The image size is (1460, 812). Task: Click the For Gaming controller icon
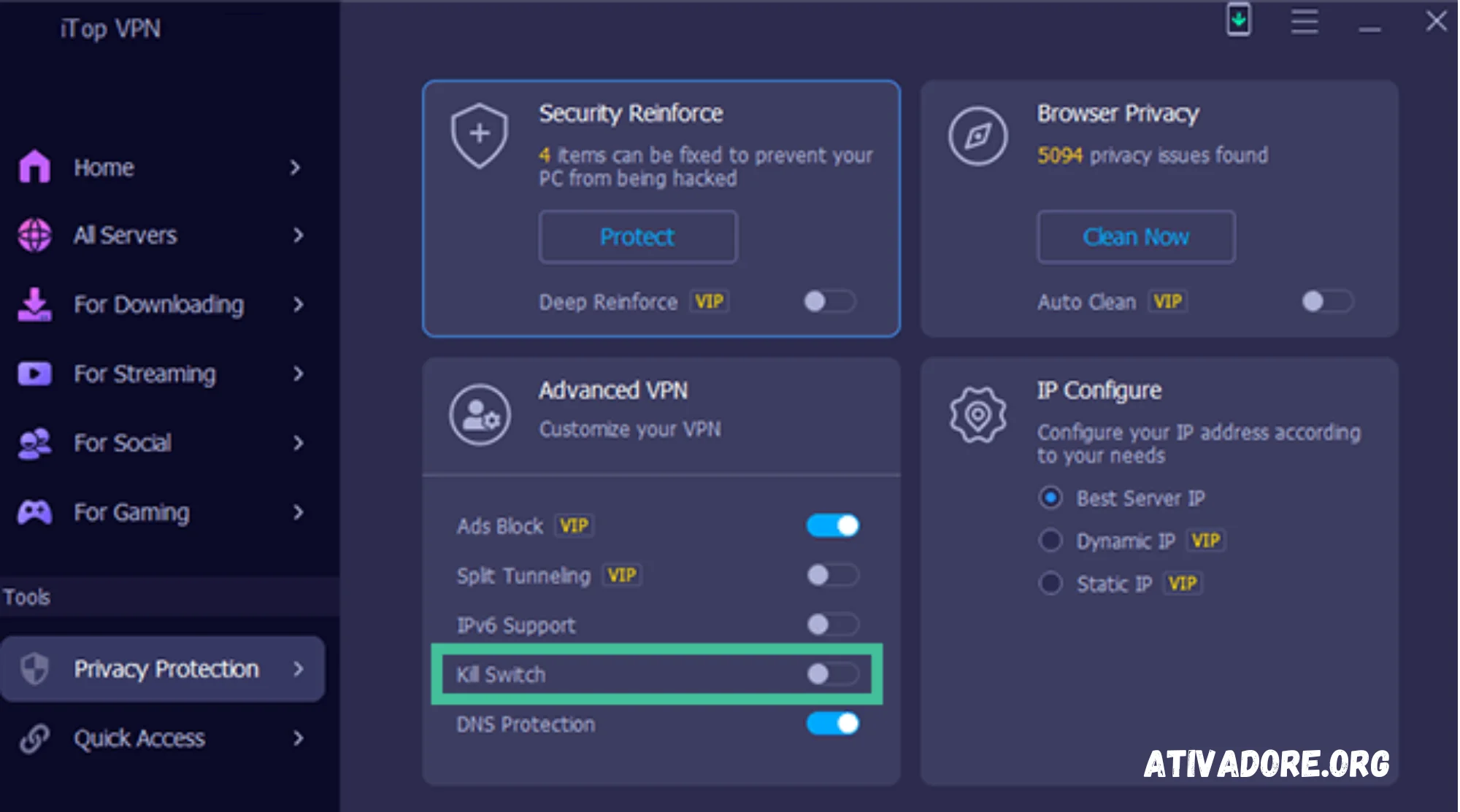coord(34,512)
